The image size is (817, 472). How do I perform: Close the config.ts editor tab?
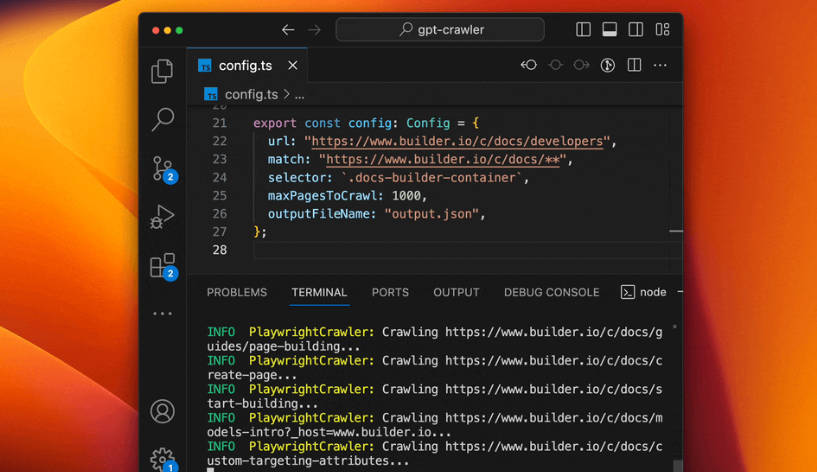tap(293, 66)
